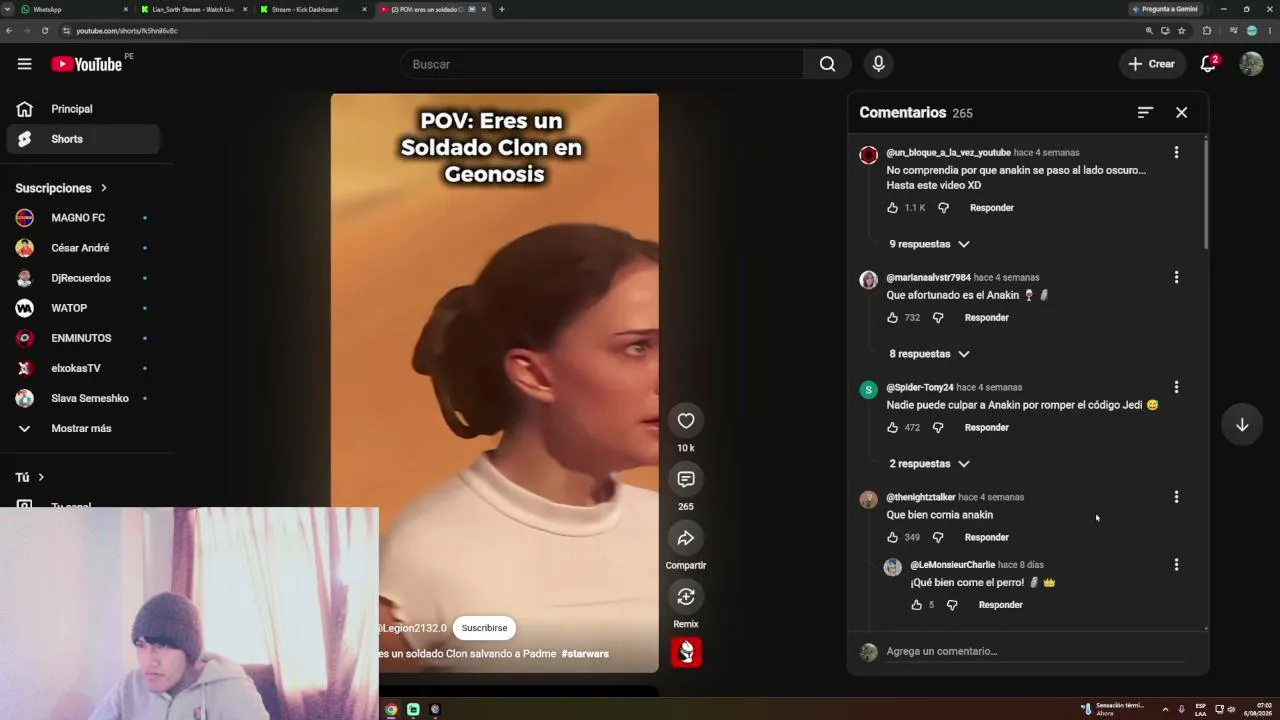Reply to @marianaalvstr7984 with Responder
This screenshot has width=1280, height=720.
(987, 318)
